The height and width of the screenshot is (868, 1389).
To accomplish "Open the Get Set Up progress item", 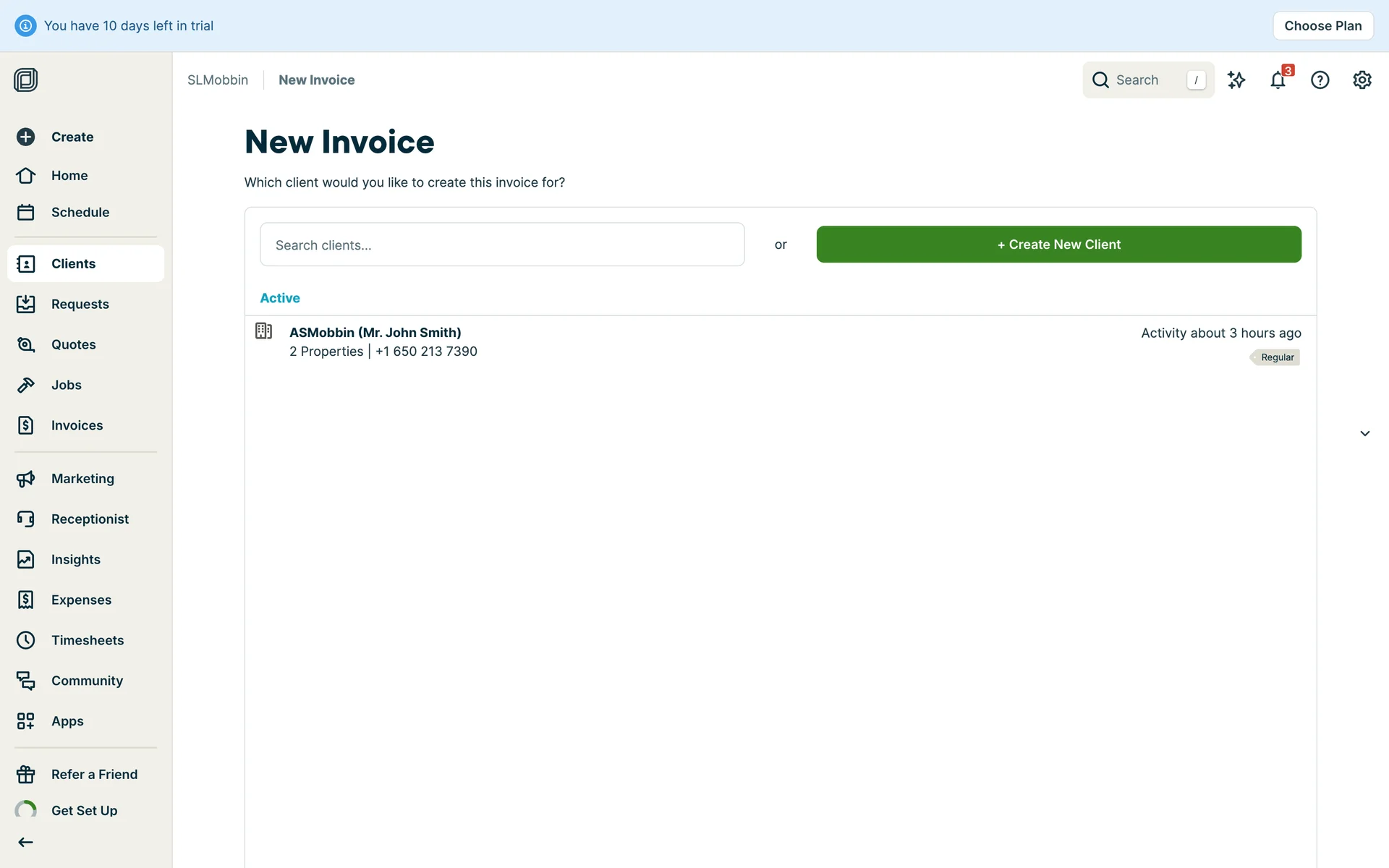I will point(84,810).
